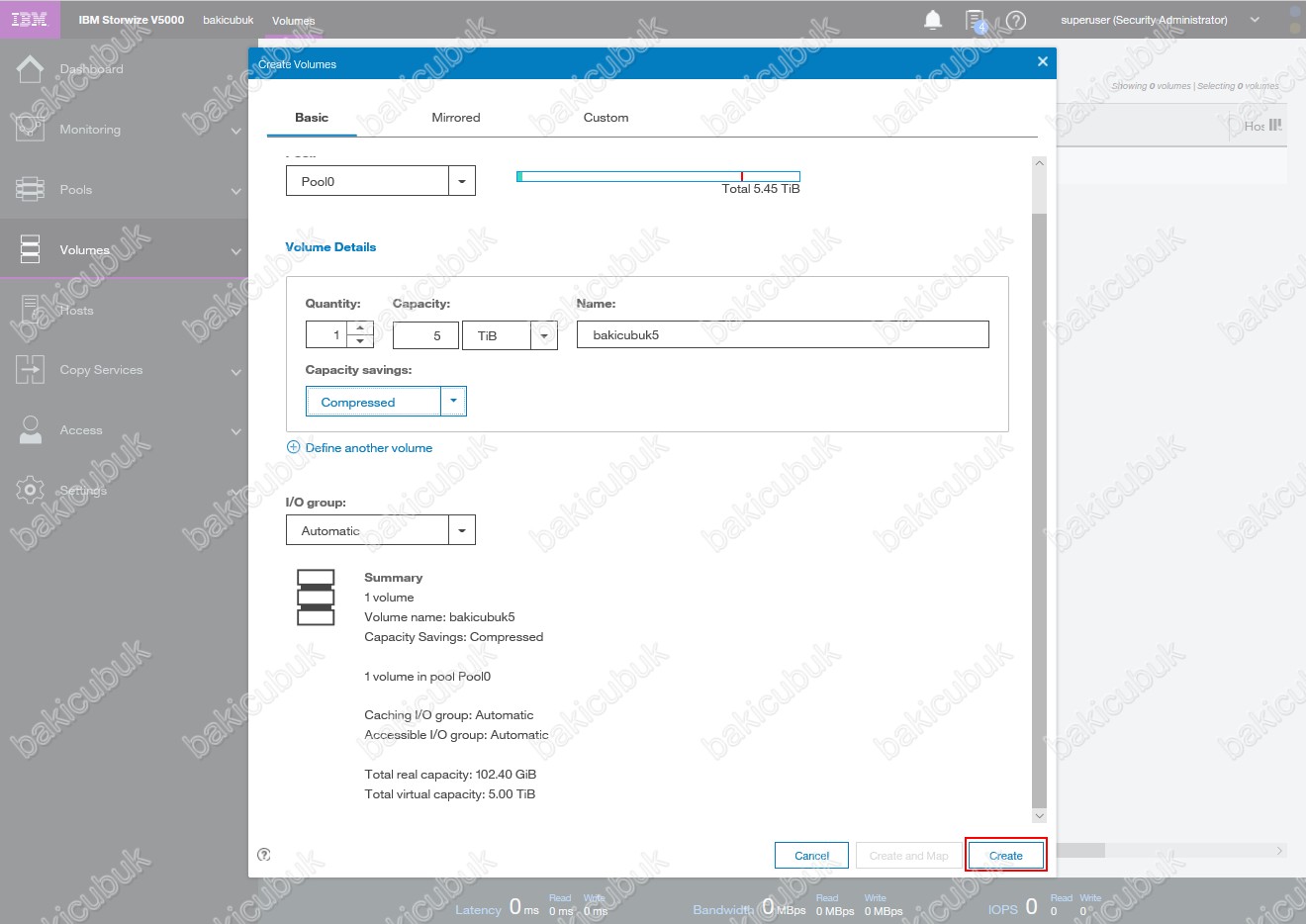Expand the Volumes menu chevron
The height and width of the screenshot is (924, 1306).
pyautogui.click(x=235, y=251)
